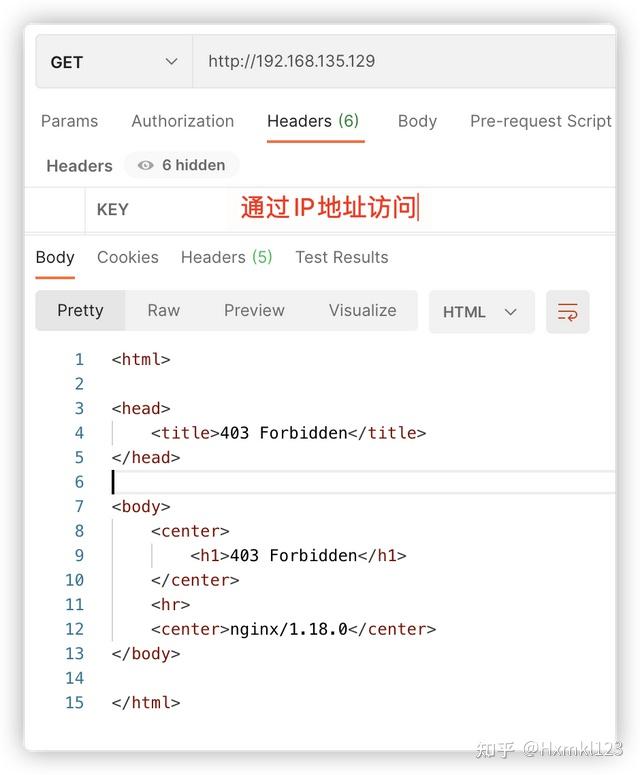Switch to the response Cookies tab
This screenshot has height=775, width=640.
click(x=128, y=257)
